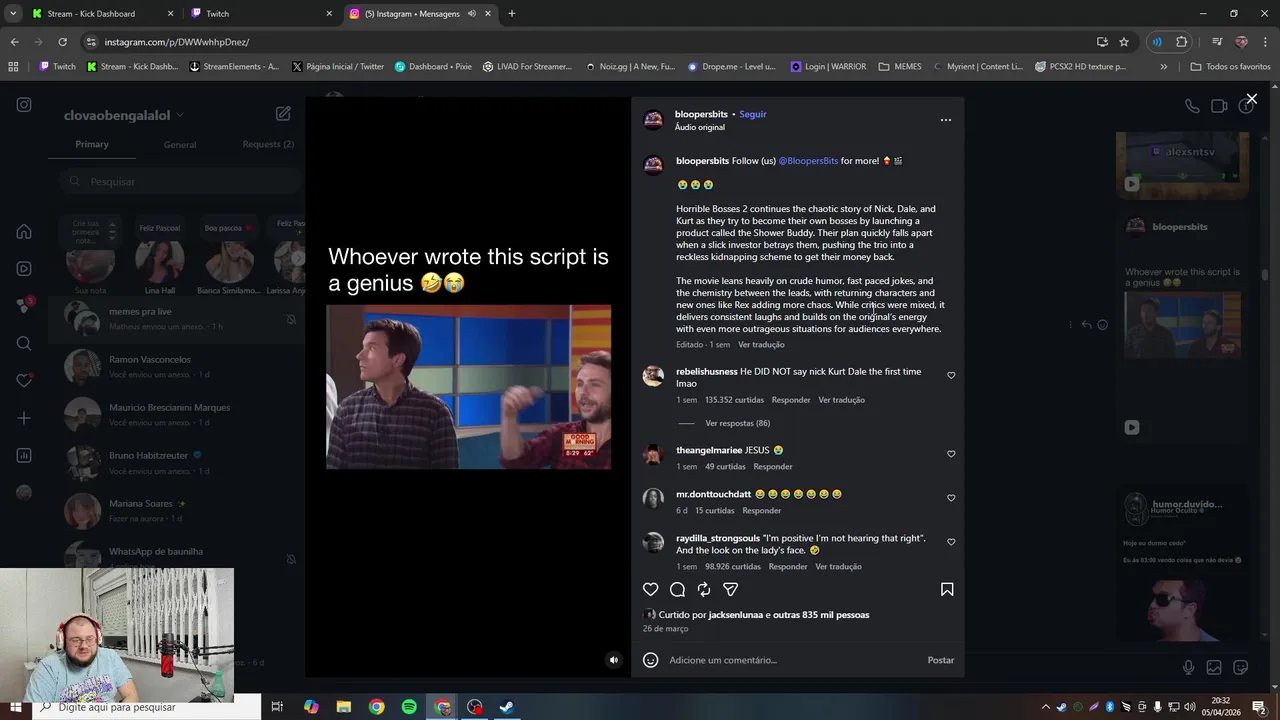Viewport: 1280px width, 720px height.
Task: Open Spotify from the taskbar
Action: coord(409,707)
